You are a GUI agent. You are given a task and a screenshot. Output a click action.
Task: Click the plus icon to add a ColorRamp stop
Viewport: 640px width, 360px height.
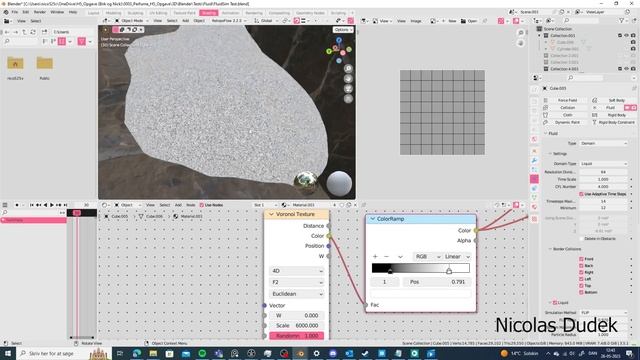pos(375,256)
